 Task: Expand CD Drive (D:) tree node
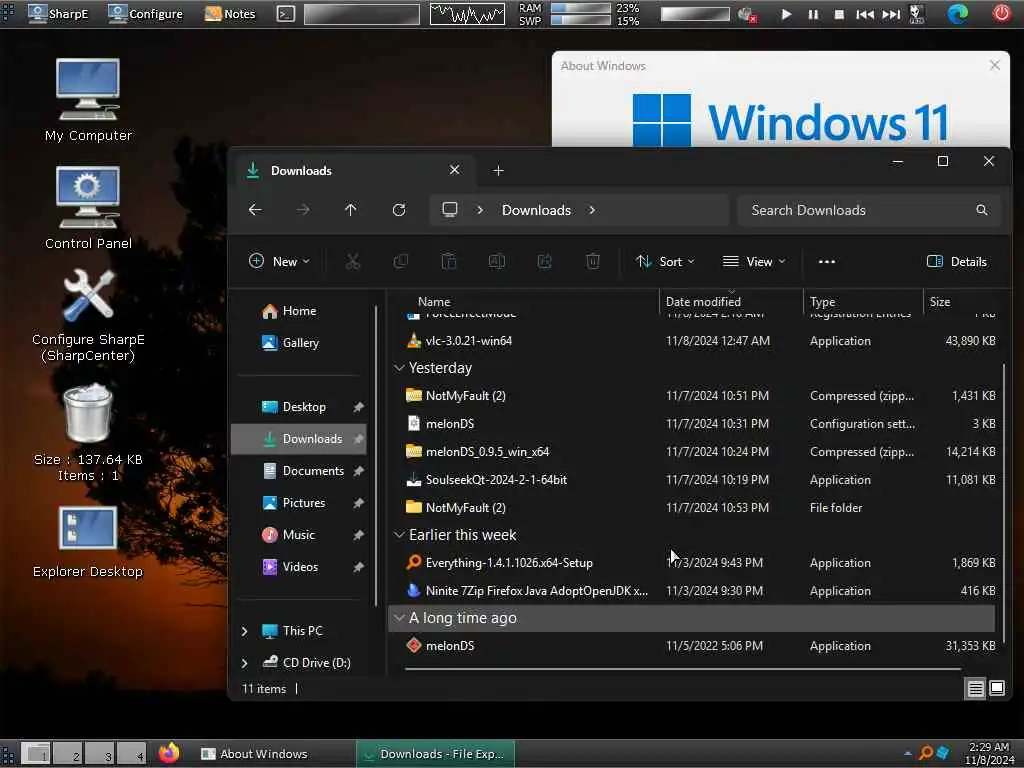(x=244, y=663)
